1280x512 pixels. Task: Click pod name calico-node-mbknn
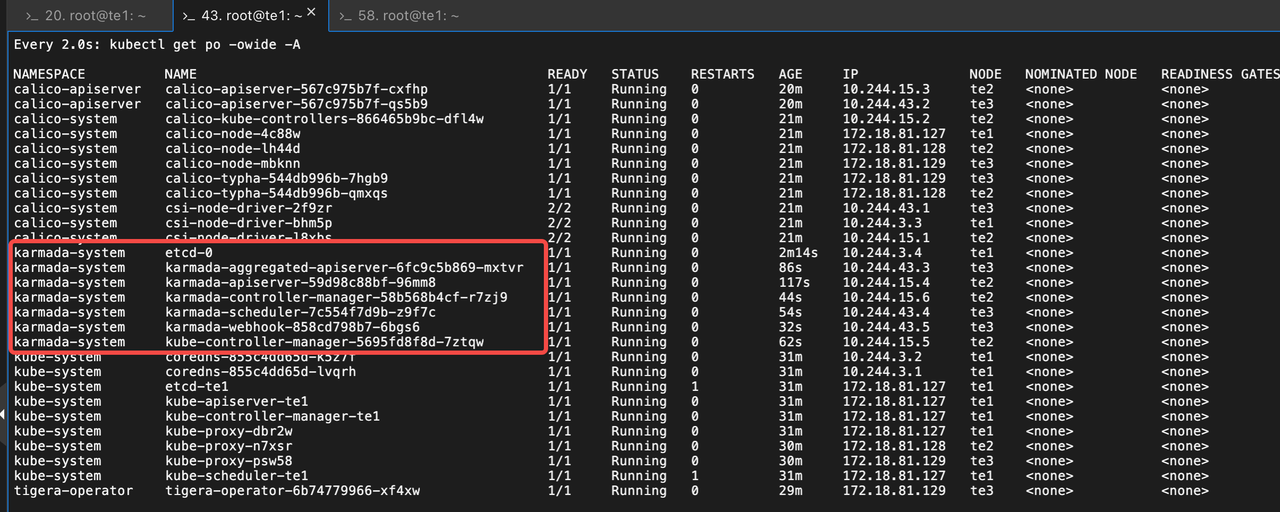pyautogui.click(x=232, y=164)
